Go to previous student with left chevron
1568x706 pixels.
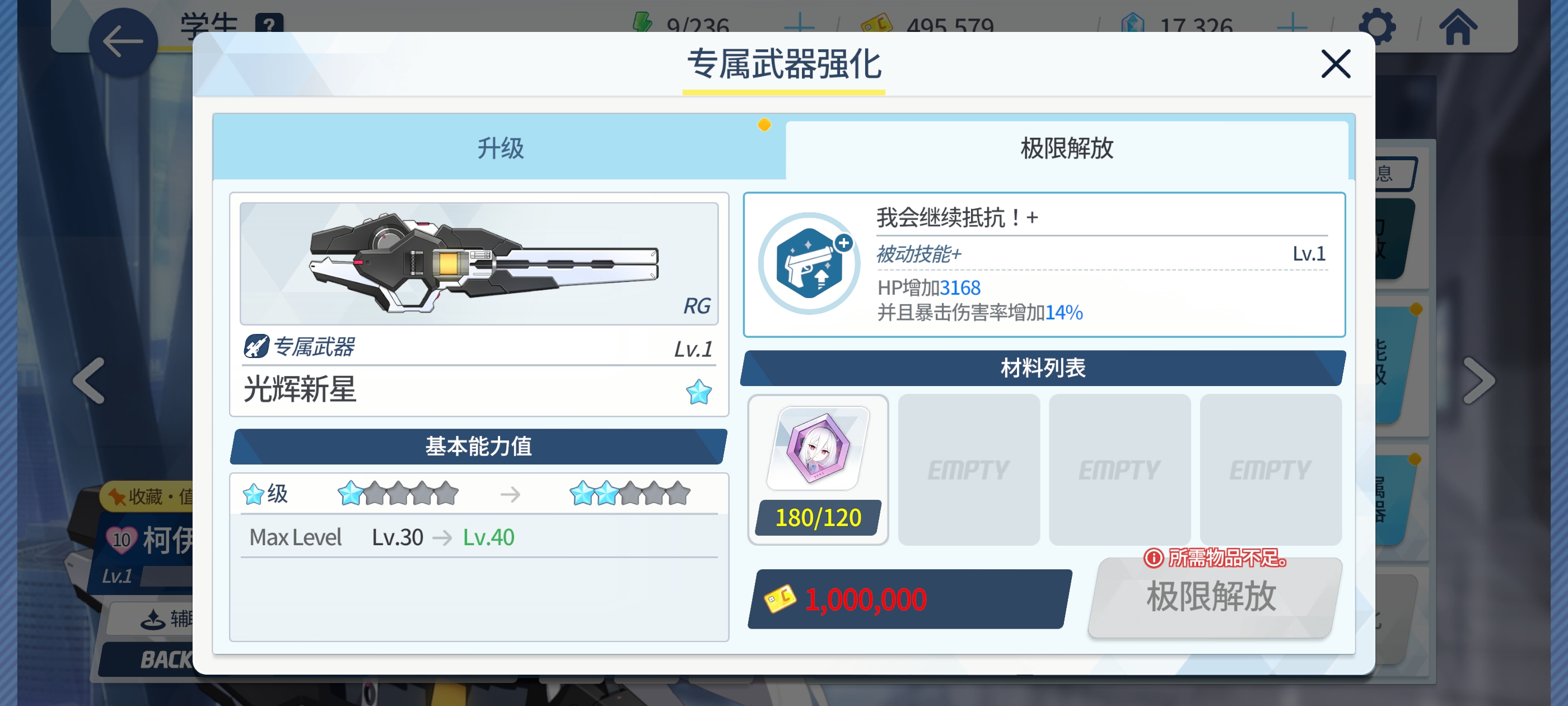[x=90, y=380]
